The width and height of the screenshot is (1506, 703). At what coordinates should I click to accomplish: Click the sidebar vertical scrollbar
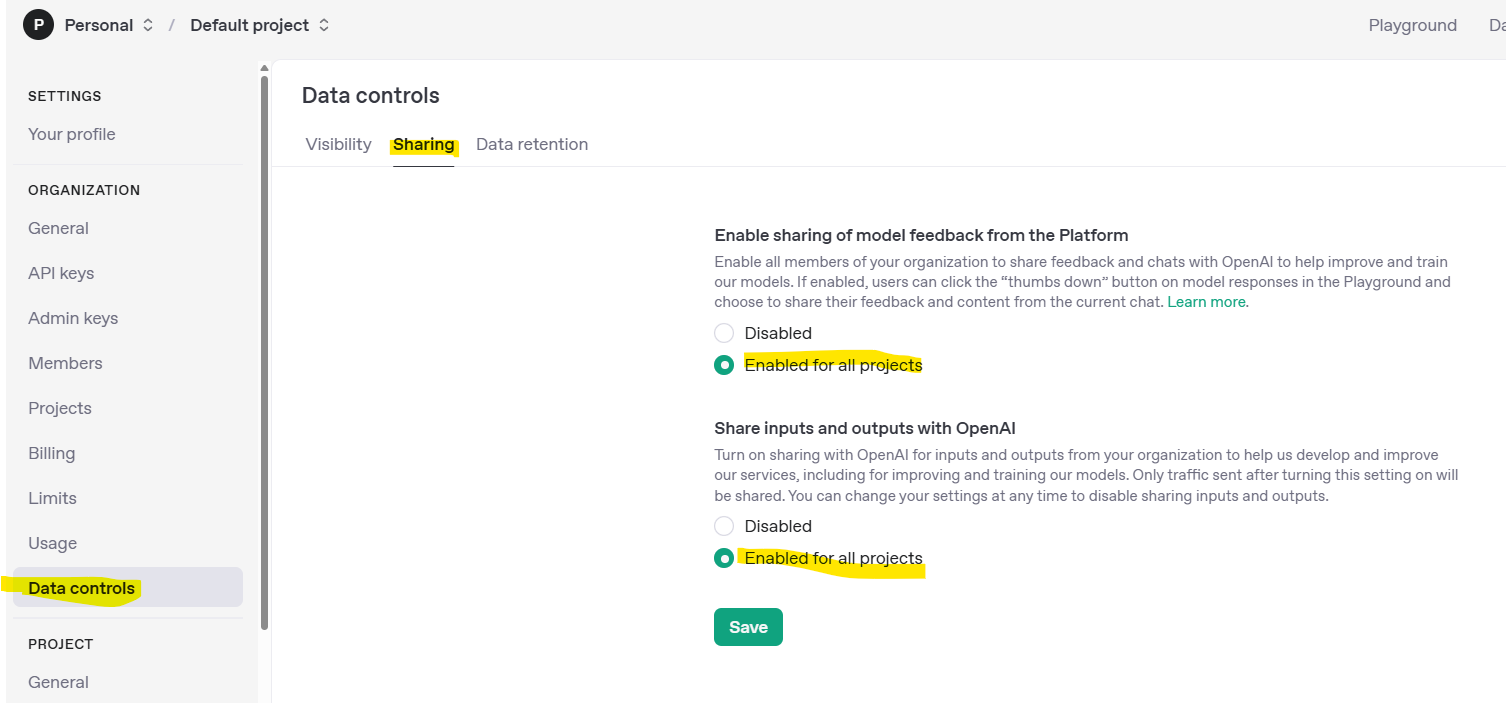[x=264, y=350]
